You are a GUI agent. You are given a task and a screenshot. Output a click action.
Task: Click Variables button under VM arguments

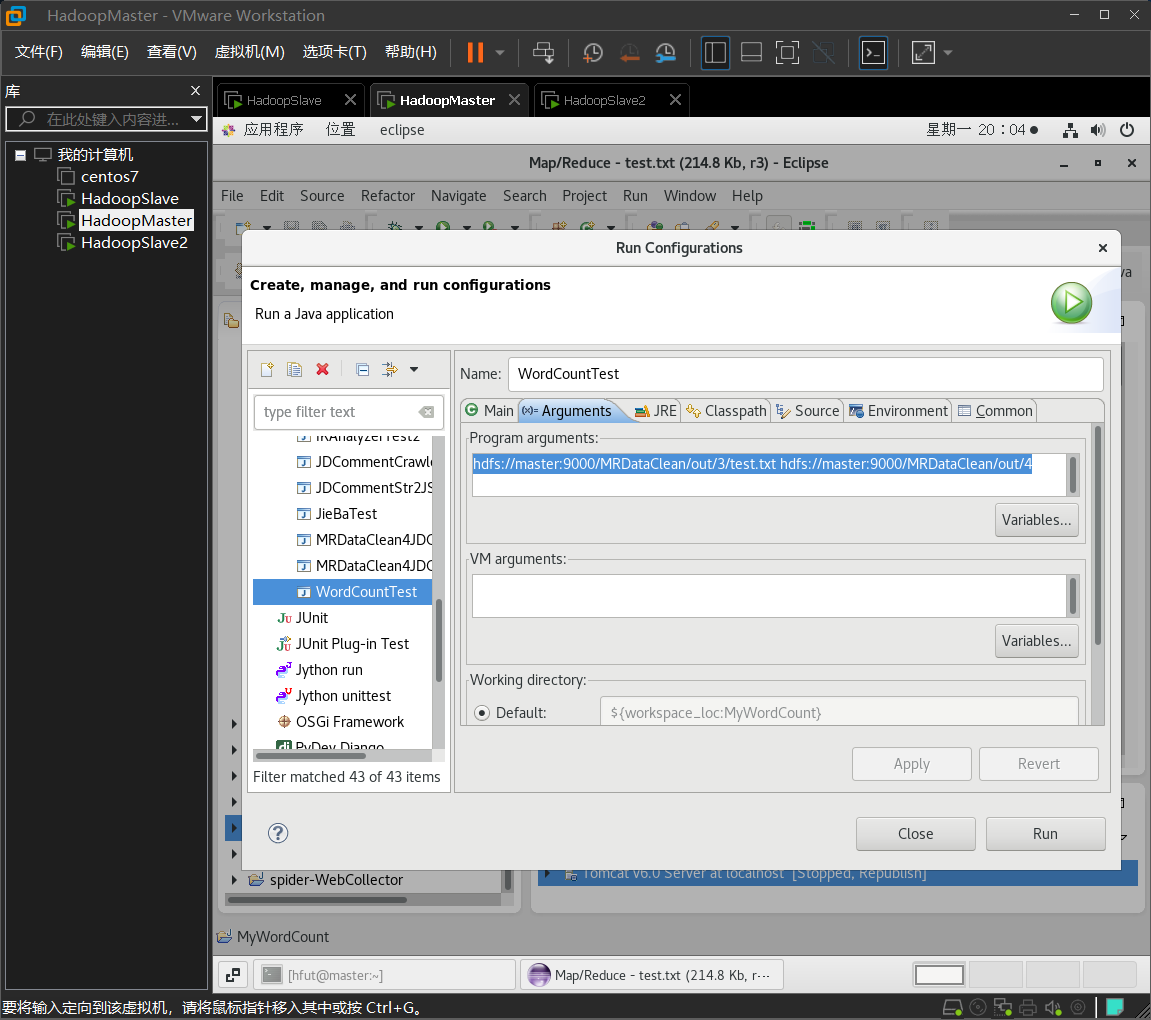coord(1036,641)
